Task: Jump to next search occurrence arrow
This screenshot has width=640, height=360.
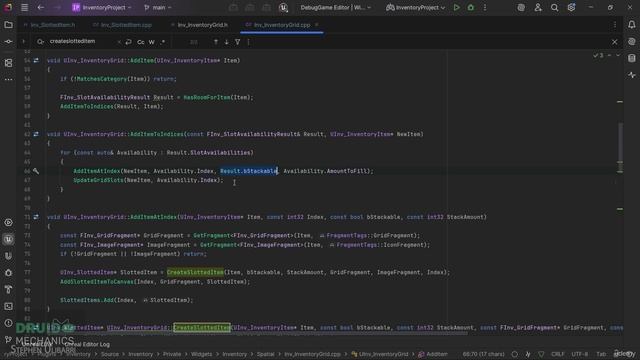Action: pyautogui.click(x=227, y=42)
